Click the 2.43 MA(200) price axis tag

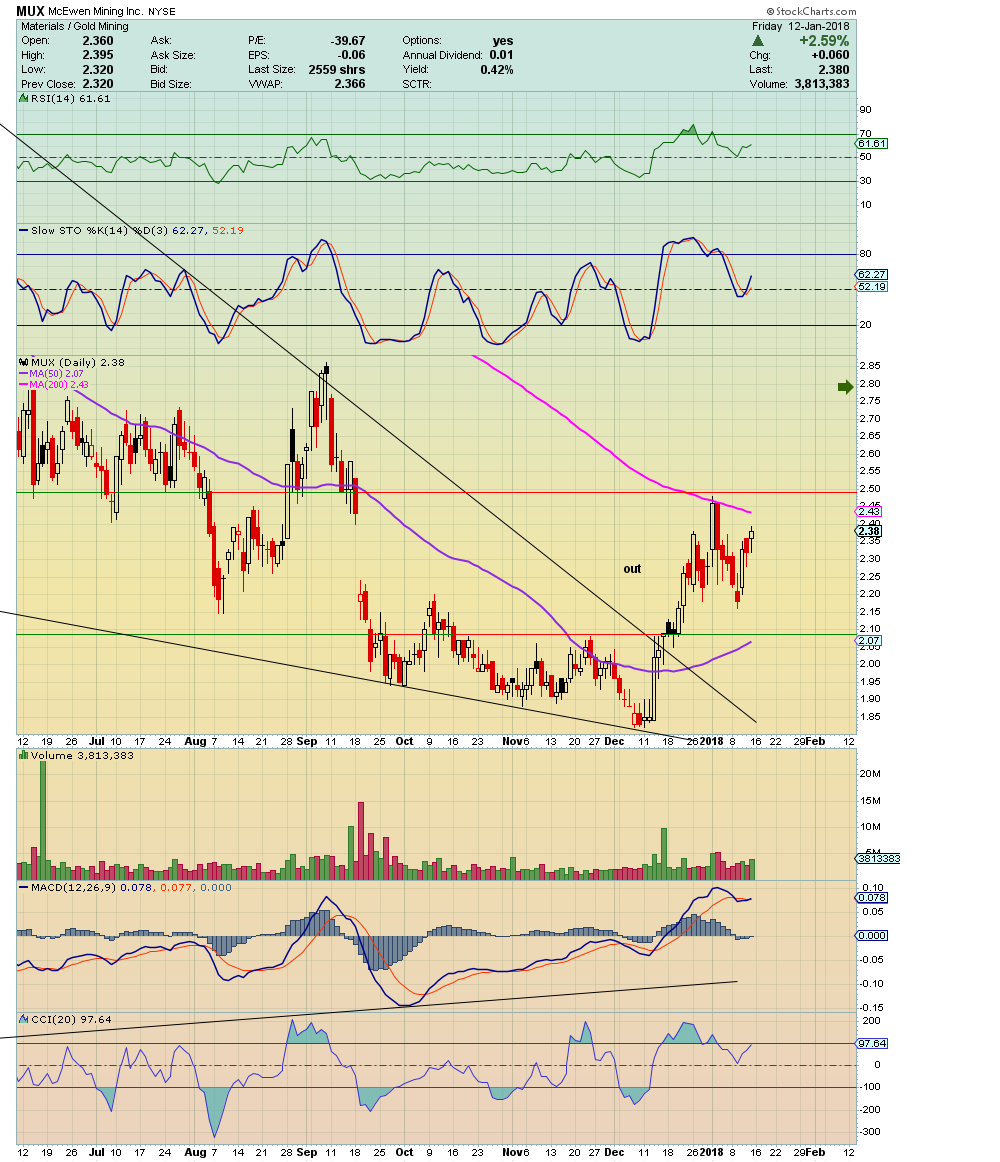[x=869, y=511]
